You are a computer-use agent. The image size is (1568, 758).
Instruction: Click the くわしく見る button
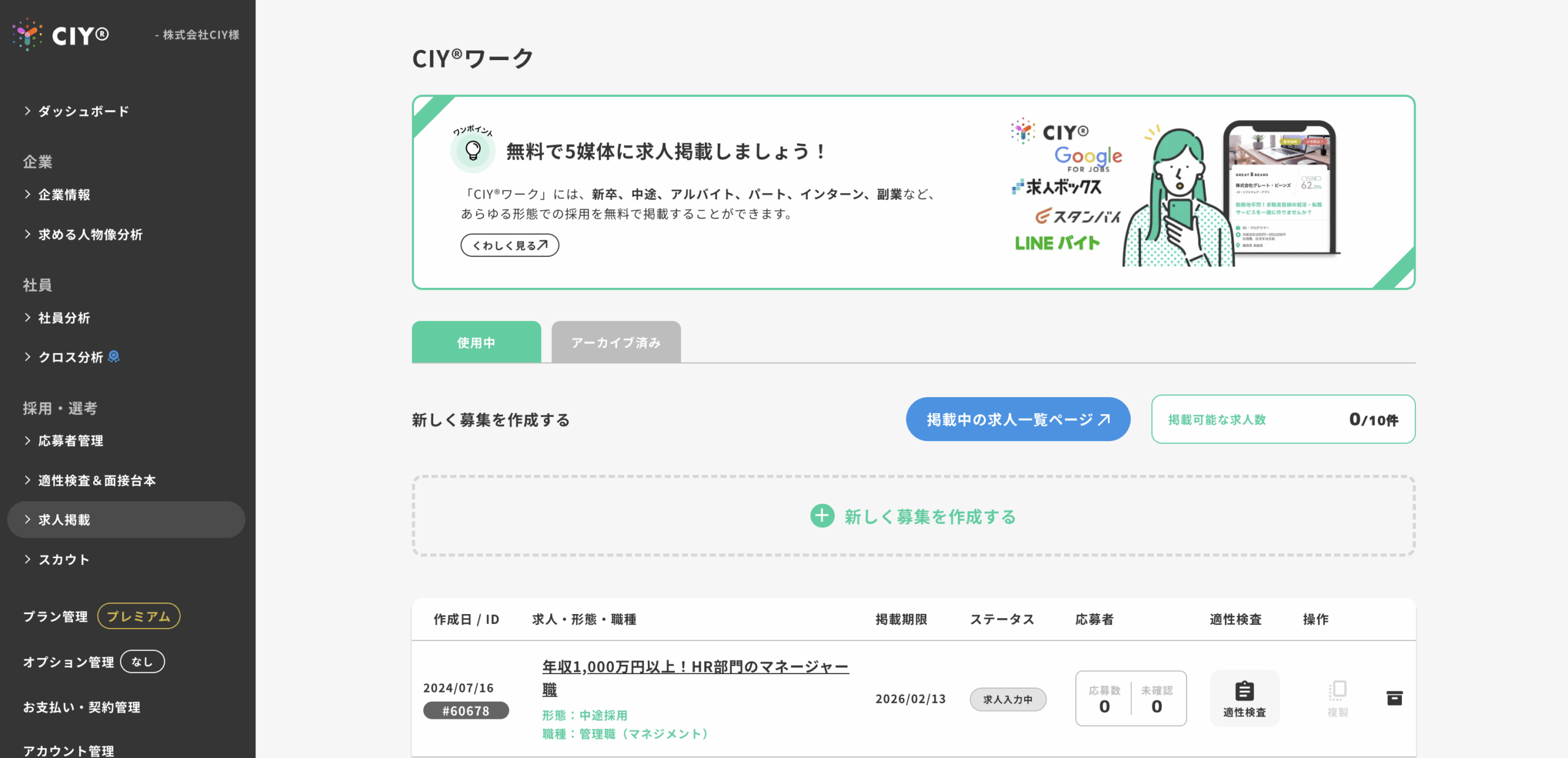point(509,245)
